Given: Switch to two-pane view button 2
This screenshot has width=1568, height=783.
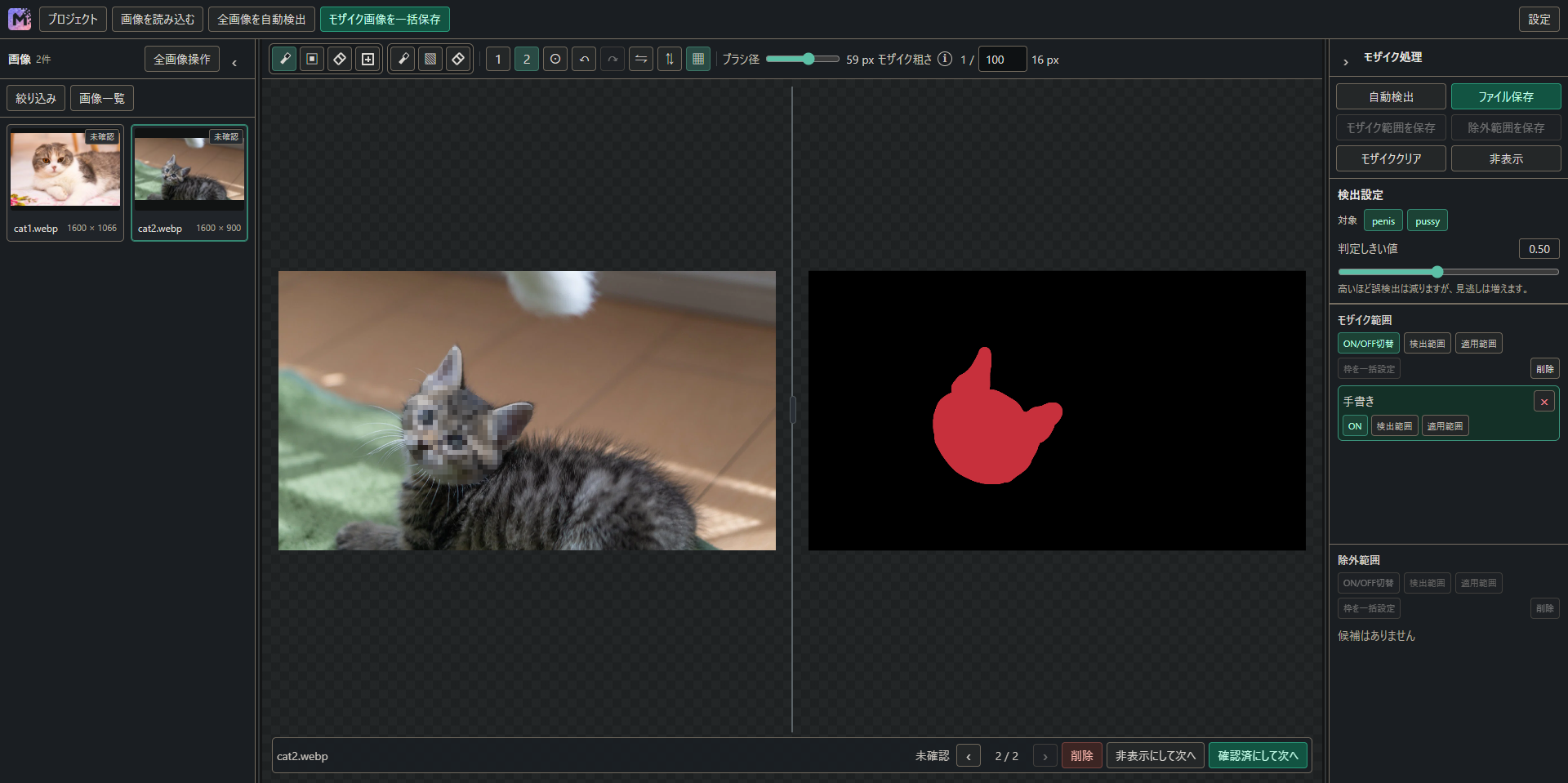Looking at the screenshot, I should point(527,59).
